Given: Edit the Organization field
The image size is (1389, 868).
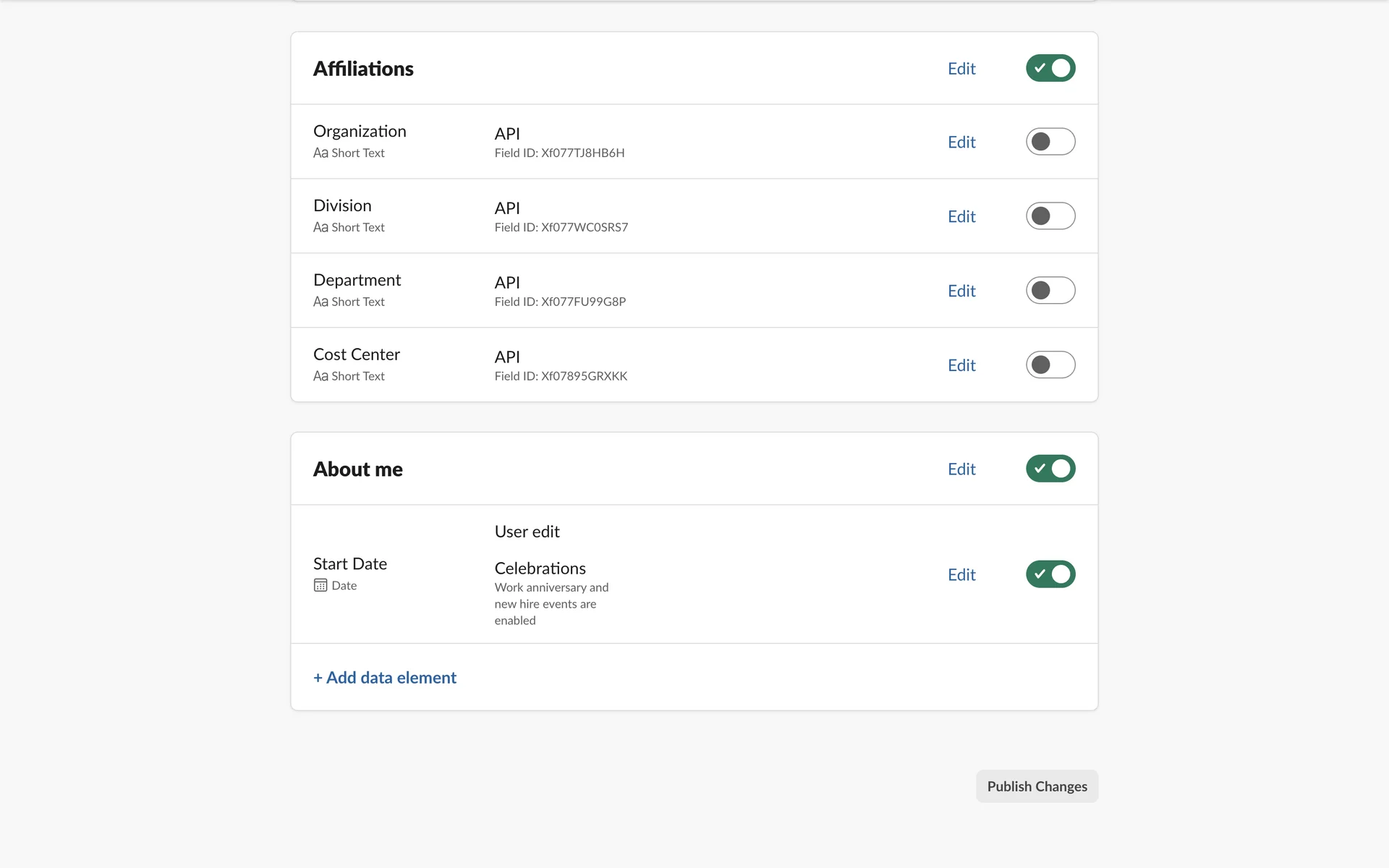Looking at the screenshot, I should [961, 142].
